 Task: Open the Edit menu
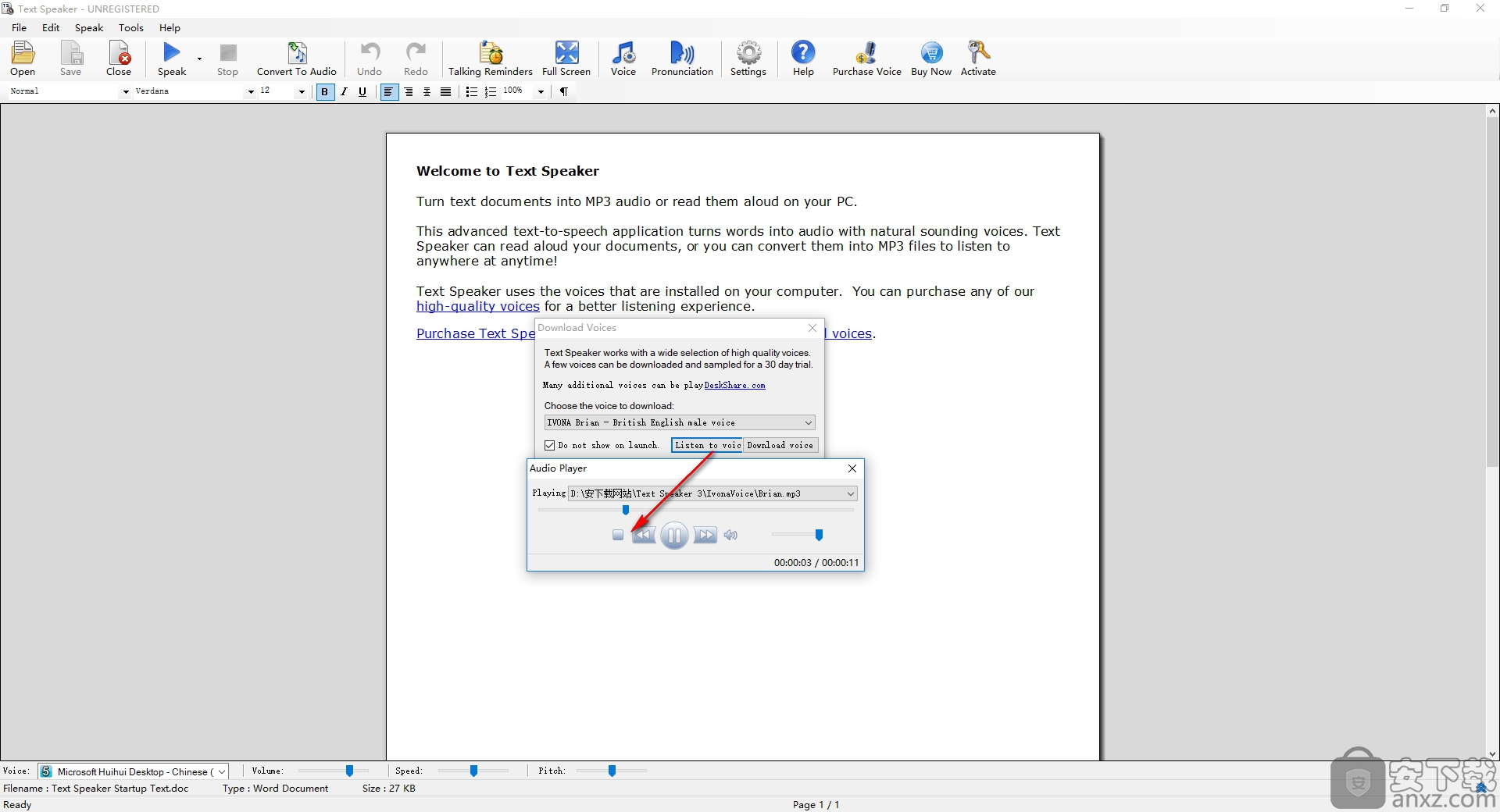click(x=51, y=27)
